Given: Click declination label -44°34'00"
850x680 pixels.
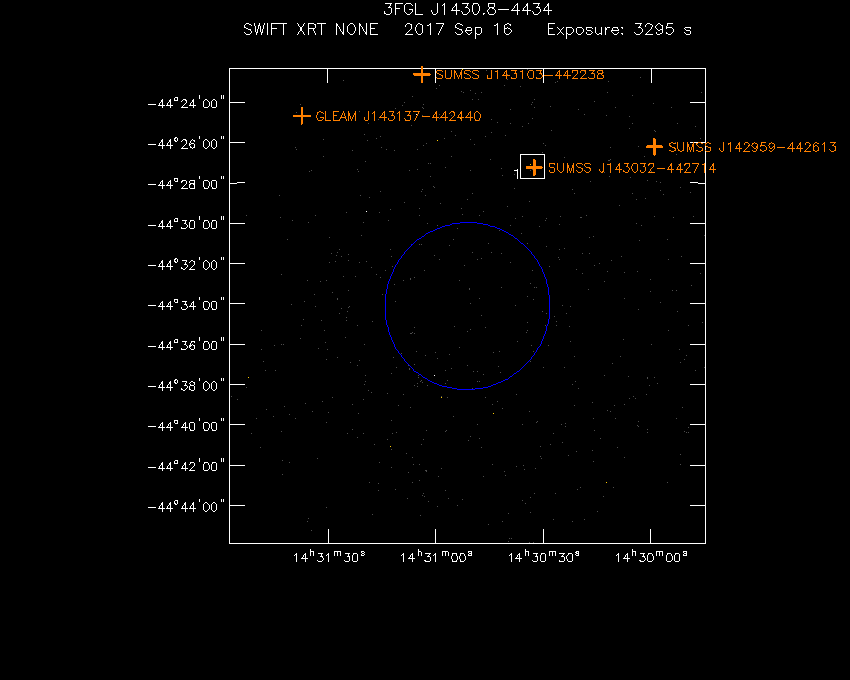Looking at the screenshot, I should click(186, 305).
